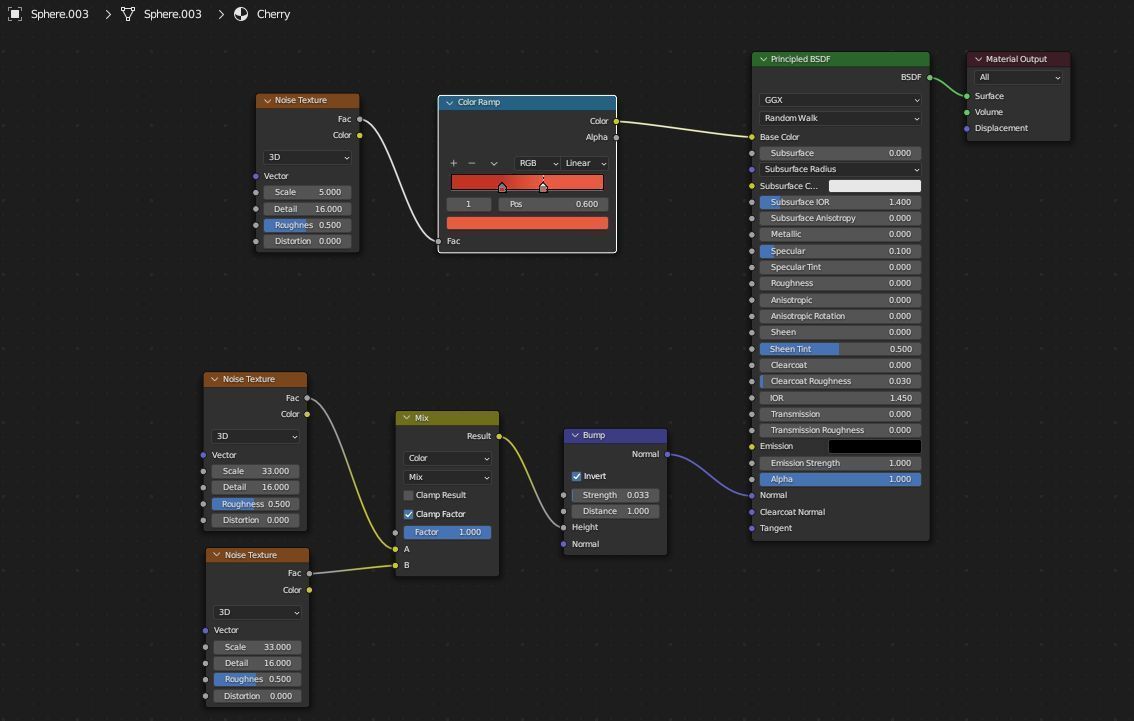The width and height of the screenshot is (1134, 721).
Task: Click Scale 5.000 field in top Noise Texture
Action: pos(307,192)
